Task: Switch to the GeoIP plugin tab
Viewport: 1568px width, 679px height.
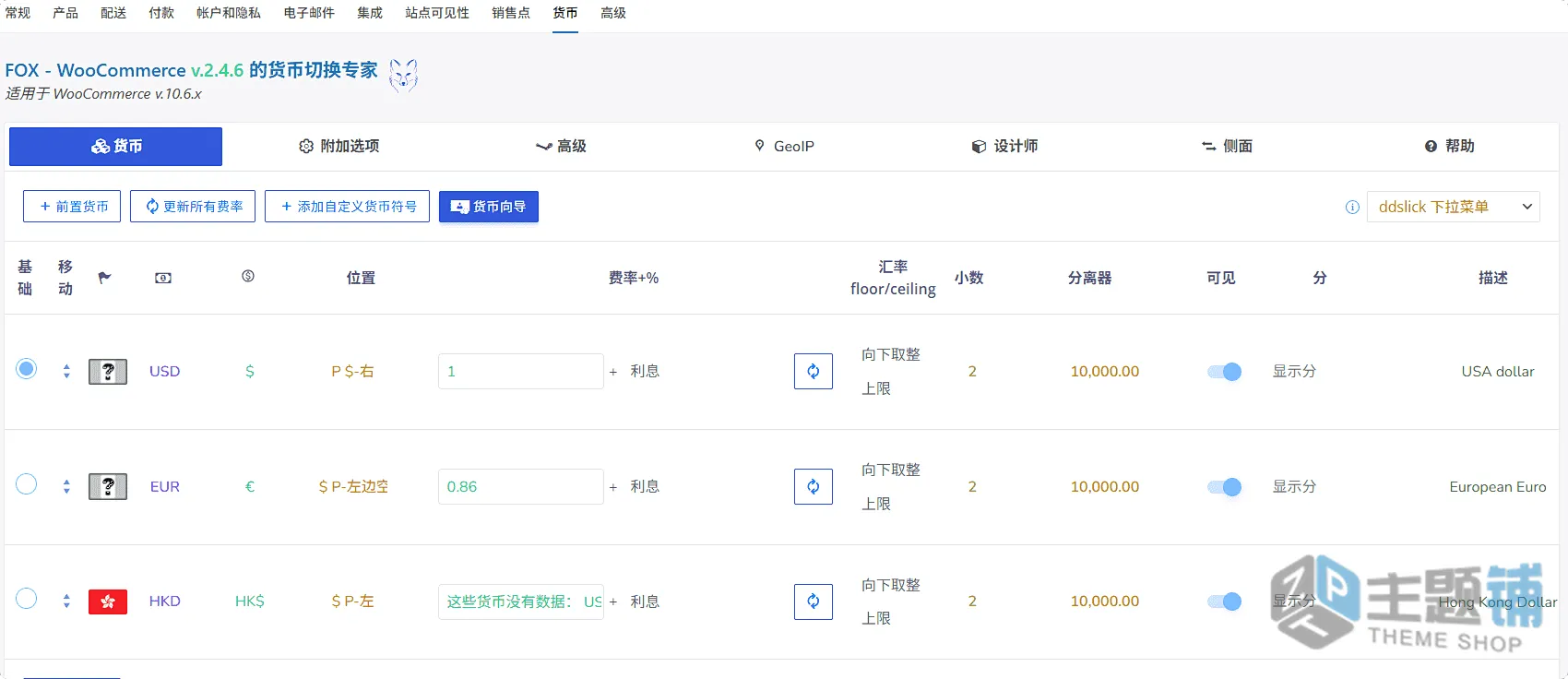Action: [x=784, y=146]
